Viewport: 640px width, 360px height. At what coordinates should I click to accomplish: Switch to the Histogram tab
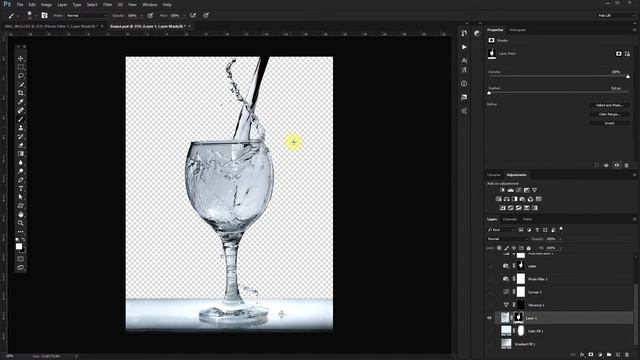[x=518, y=30]
